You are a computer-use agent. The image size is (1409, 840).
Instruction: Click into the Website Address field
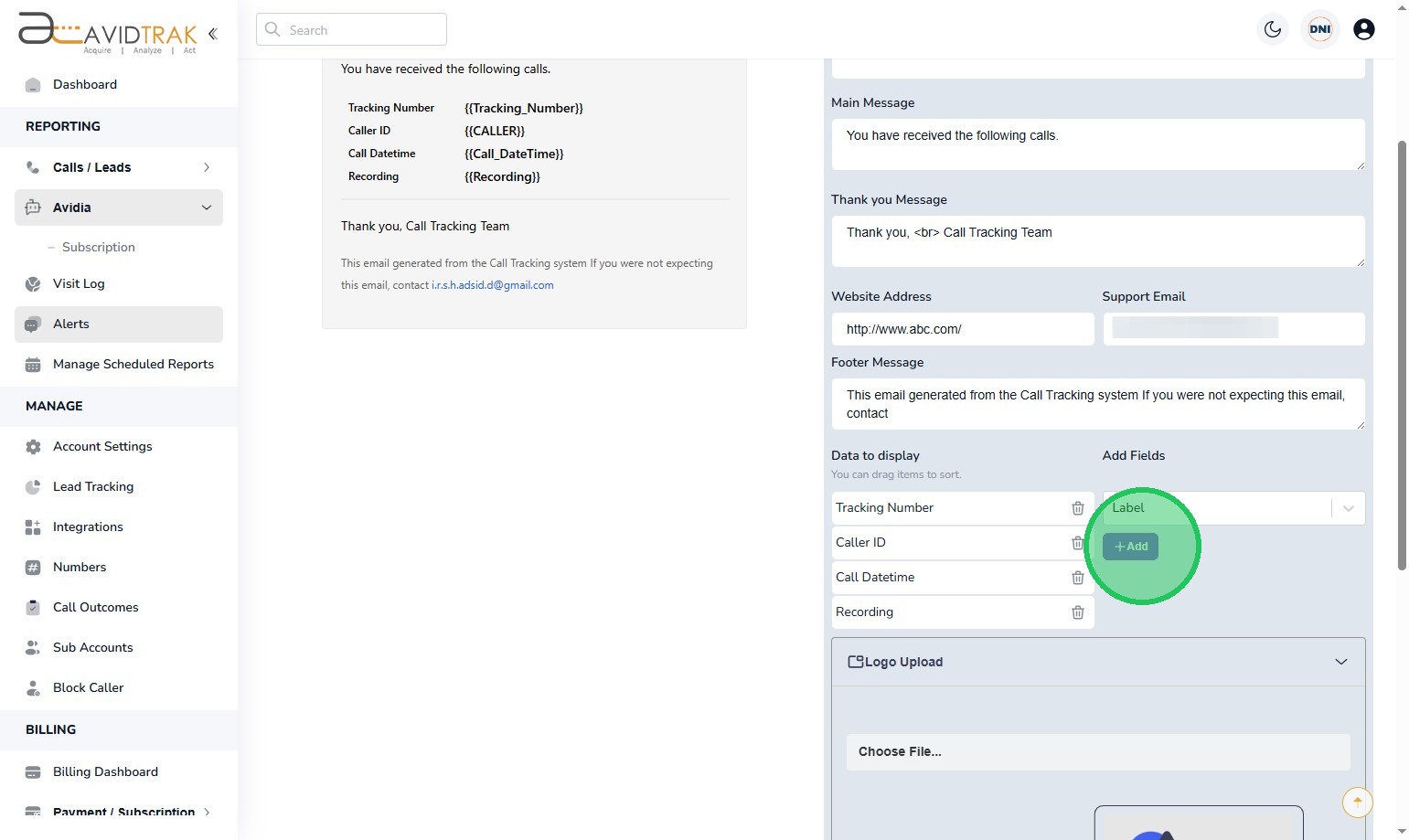click(962, 329)
